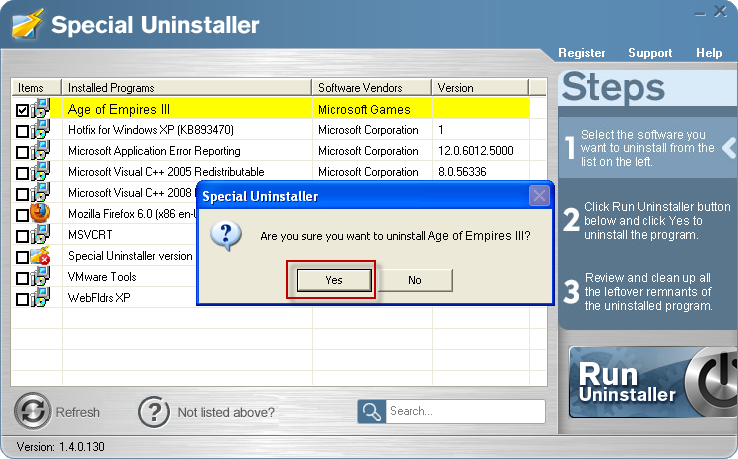The height and width of the screenshot is (459, 738).
Task: Click the Not listed above? link
Action: click(226, 412)
